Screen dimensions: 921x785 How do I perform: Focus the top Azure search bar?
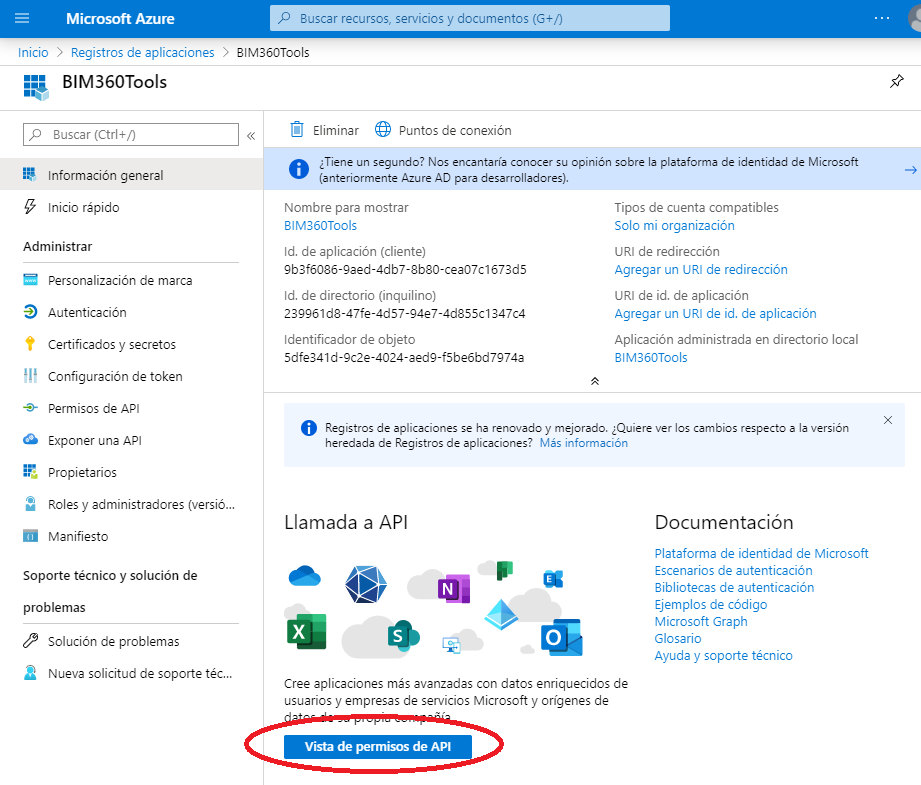point(469,18)
